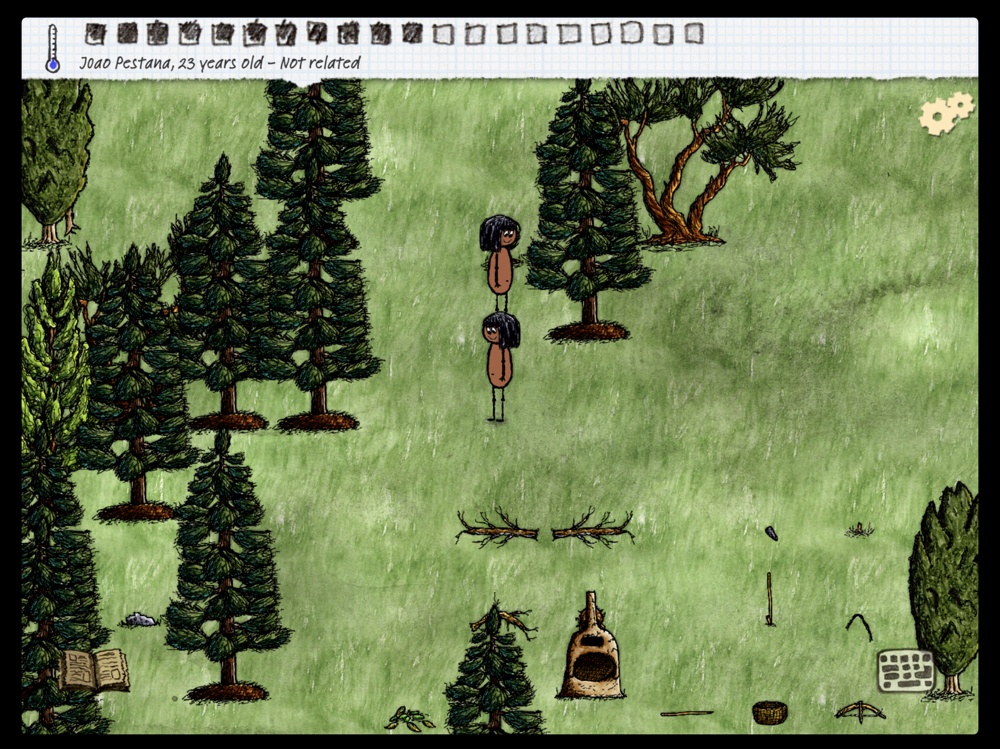This screenshot has height=749, width=1000.
Task: Pick up the sharp dark stone
Action: tap(771, 533)
